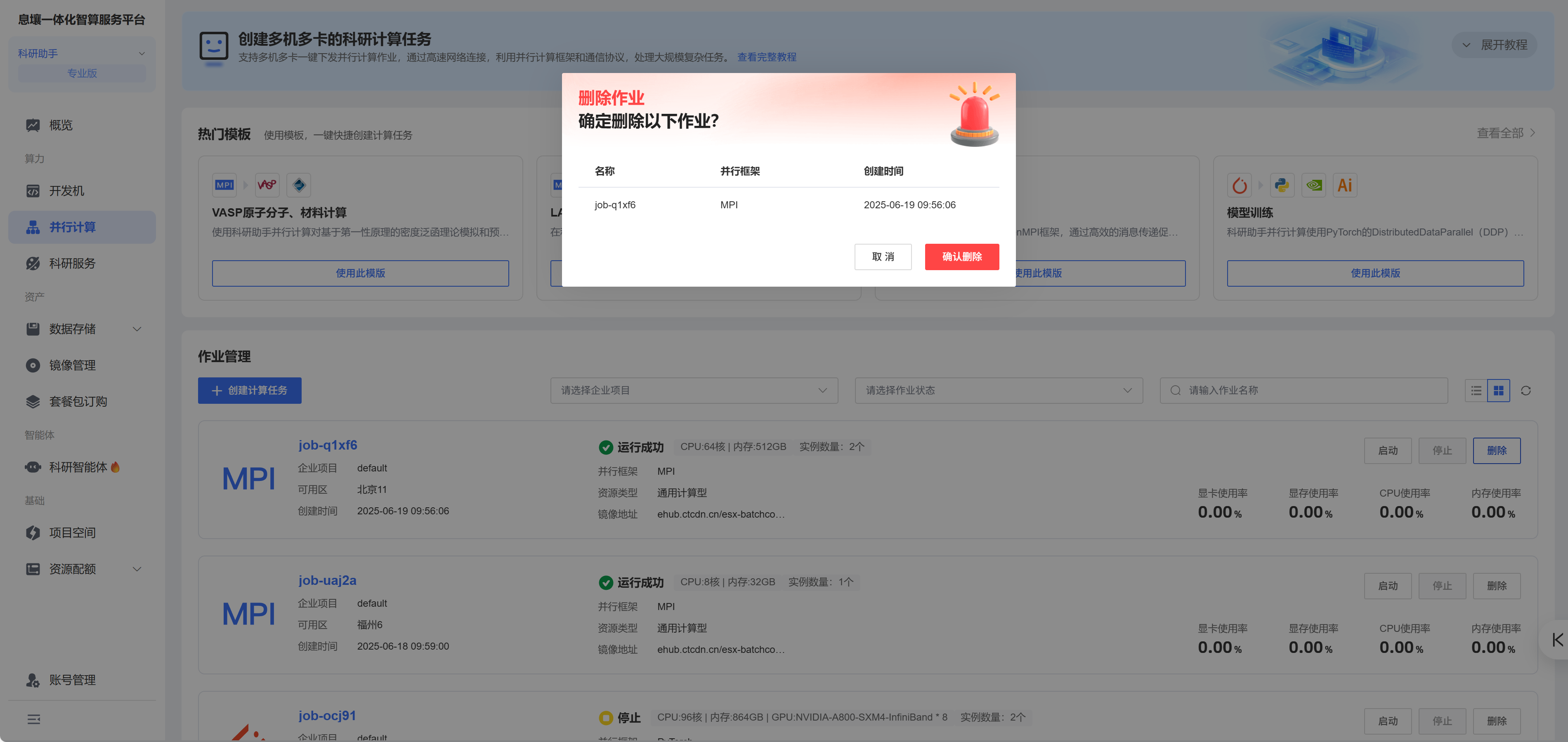Screen dimensions: 1568x742
Task: Open 请选择作业状态 dropdown
Action: pos(998,391)
